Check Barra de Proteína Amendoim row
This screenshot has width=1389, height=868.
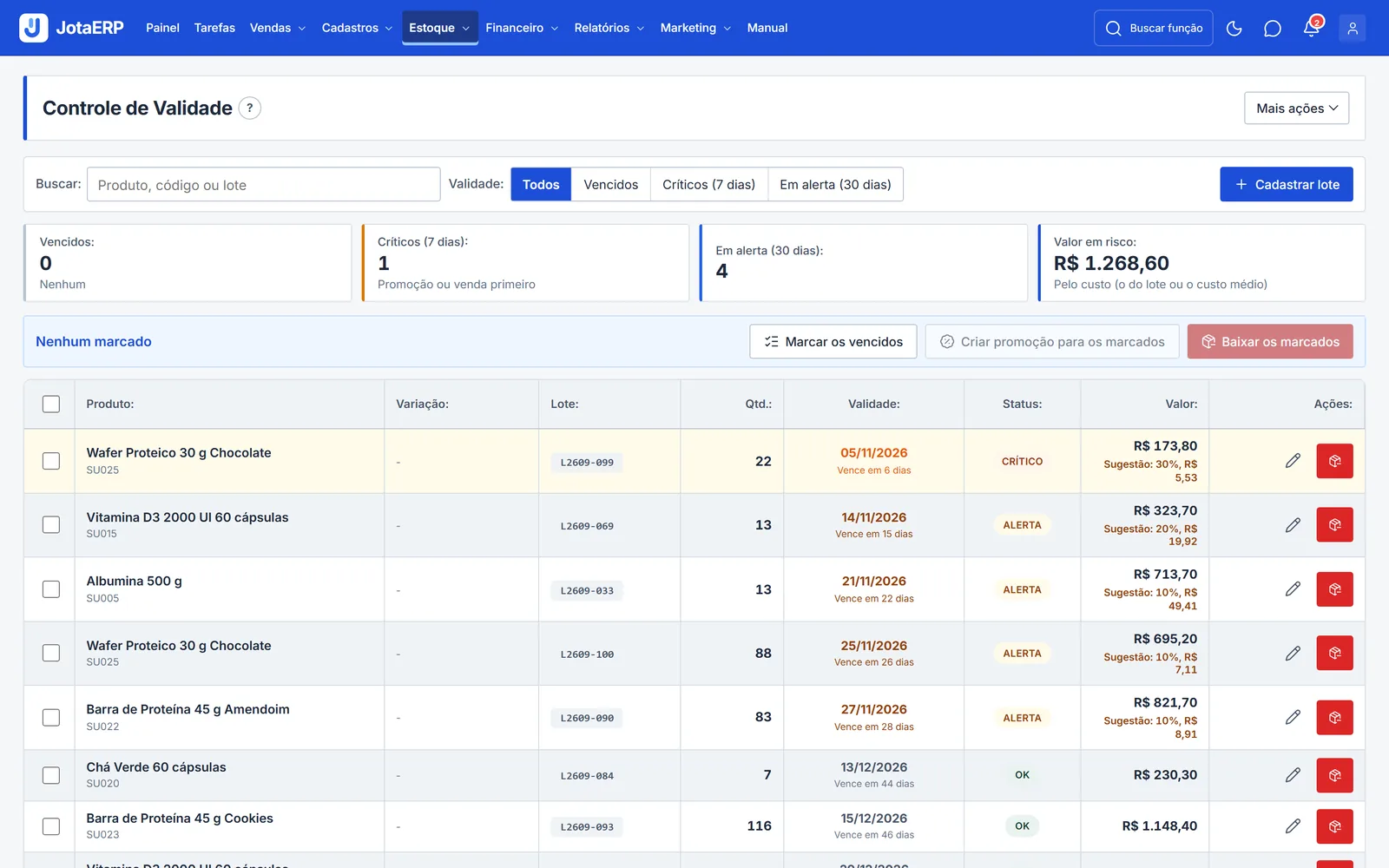click(x=51, y=717)
